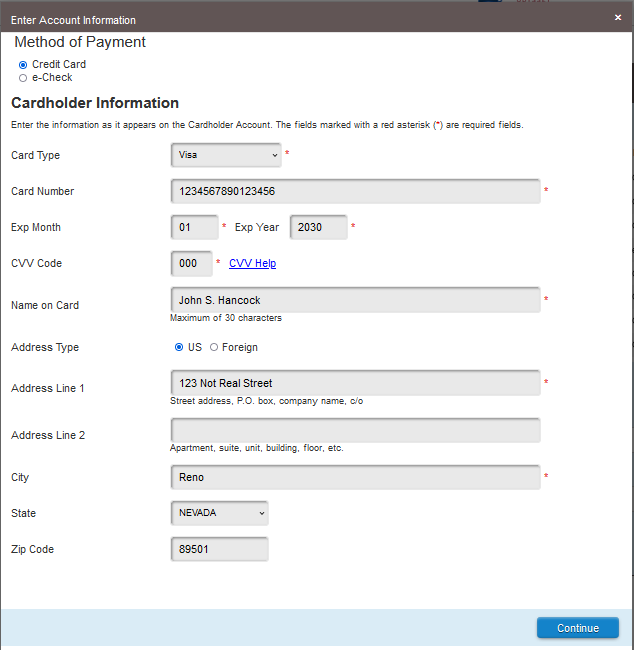Click the Zip Code field
Image resolution: width=634 pixels, height=650 pixels.
pyautogui.click(x=219, y=549)
